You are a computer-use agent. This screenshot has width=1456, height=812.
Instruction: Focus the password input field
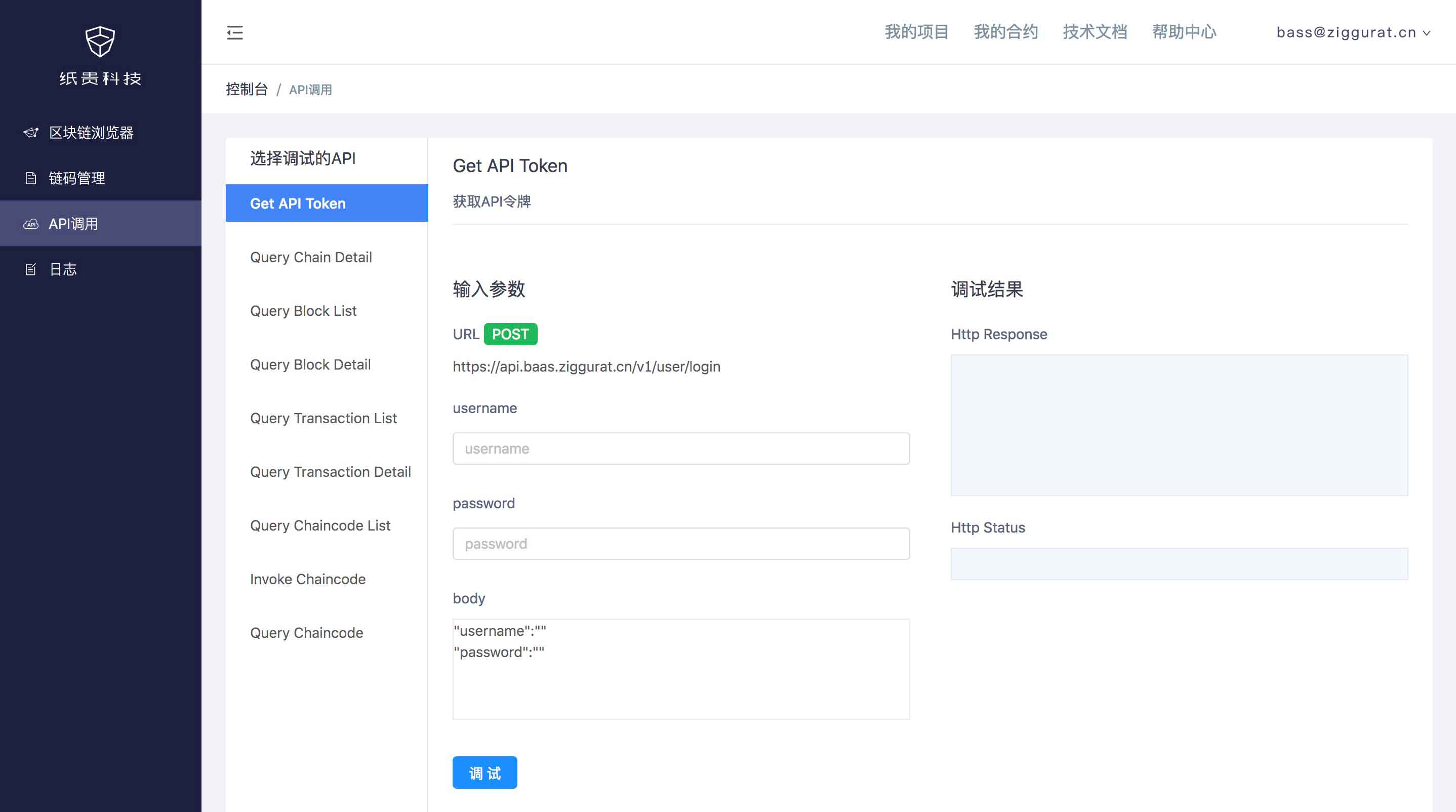coord(680,544)
